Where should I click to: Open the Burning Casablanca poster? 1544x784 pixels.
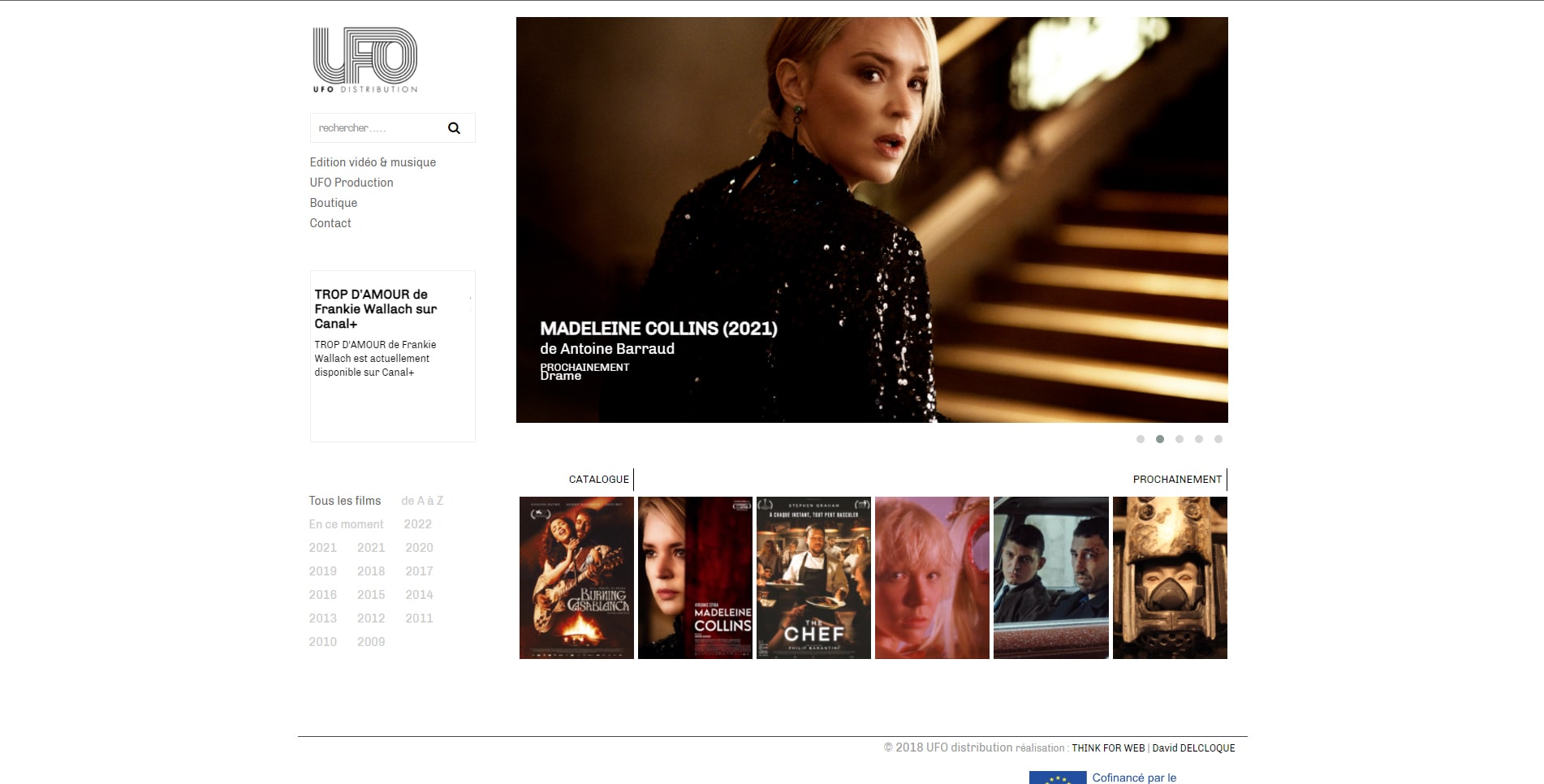click(576, 578)
